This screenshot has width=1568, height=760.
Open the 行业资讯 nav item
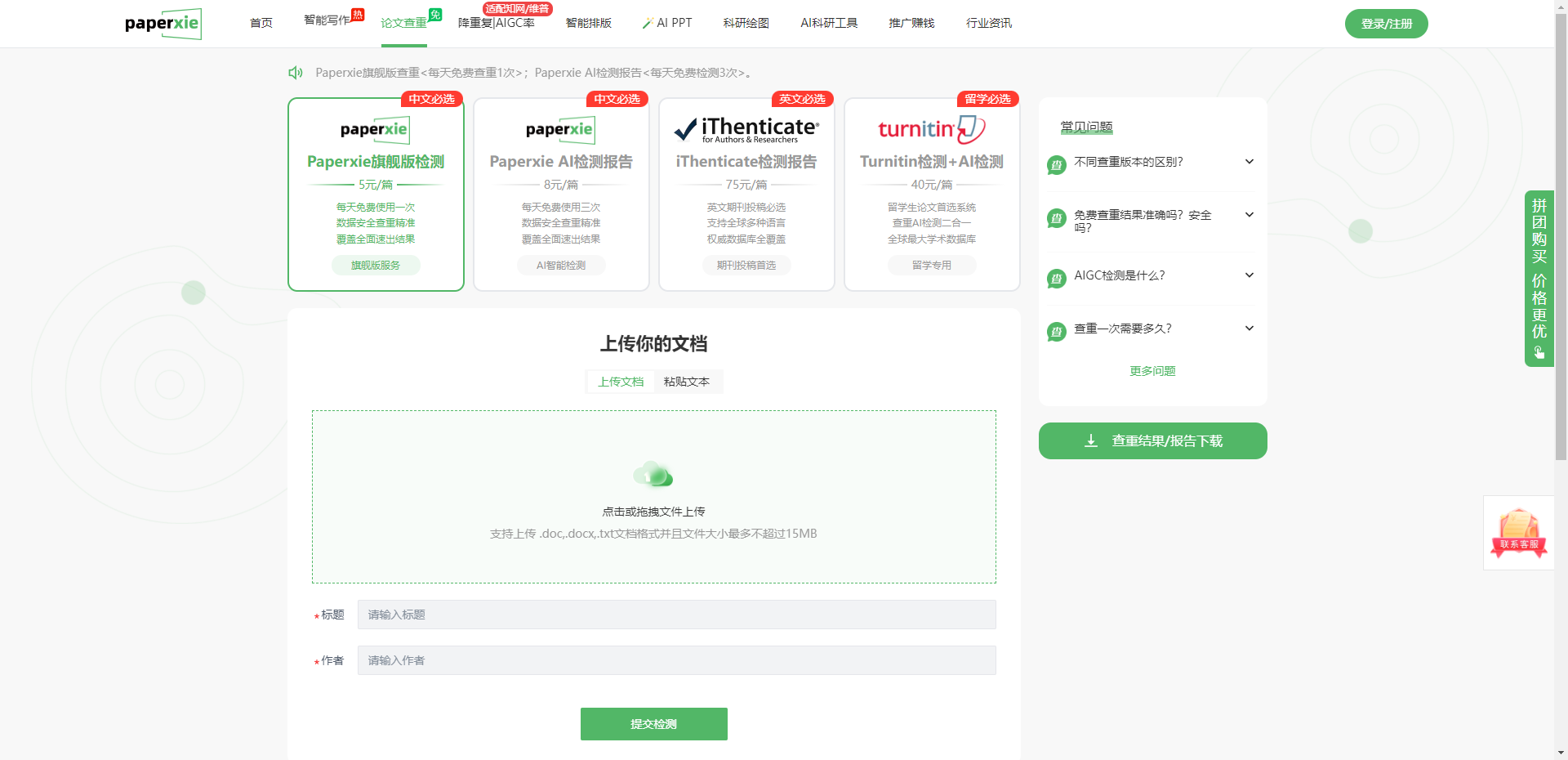click(989, 23)
